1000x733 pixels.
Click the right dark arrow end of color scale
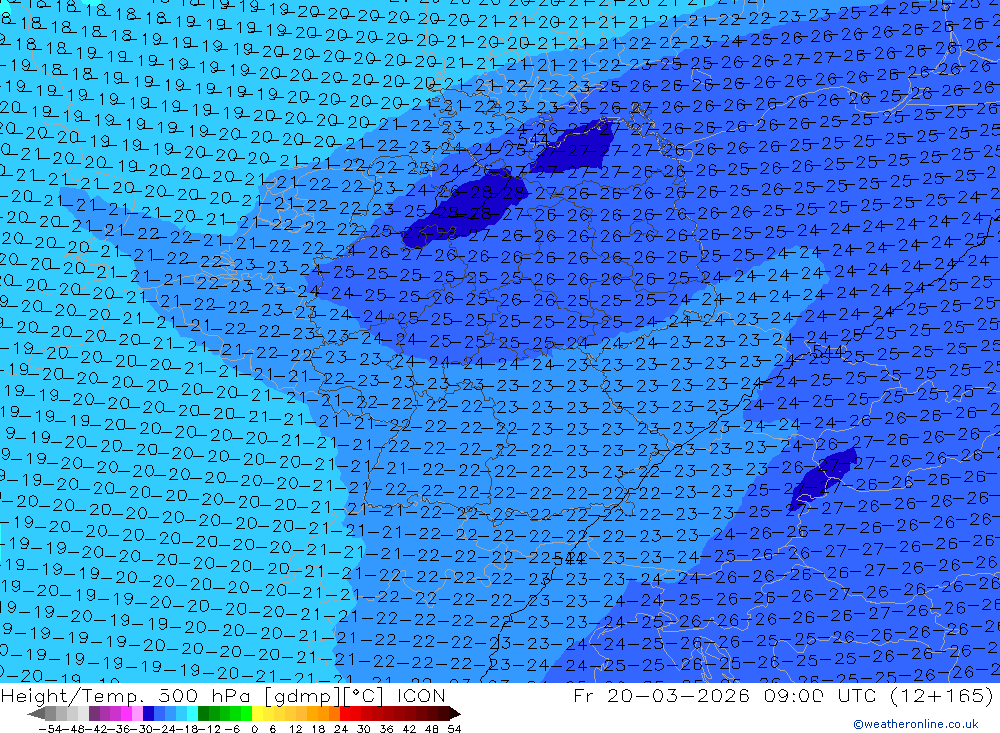point(455,713)
